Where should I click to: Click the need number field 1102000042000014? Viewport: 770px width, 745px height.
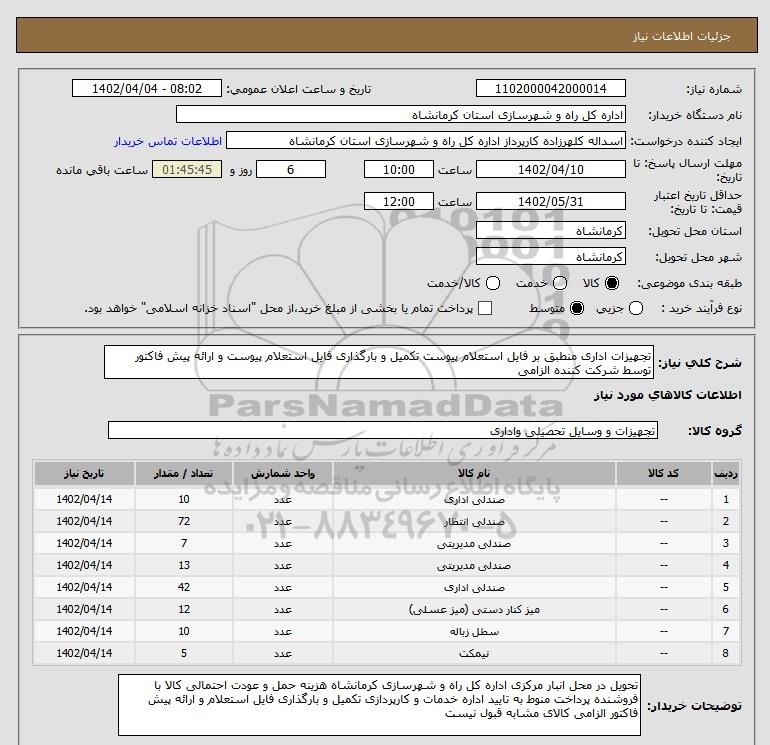(550, 88)
